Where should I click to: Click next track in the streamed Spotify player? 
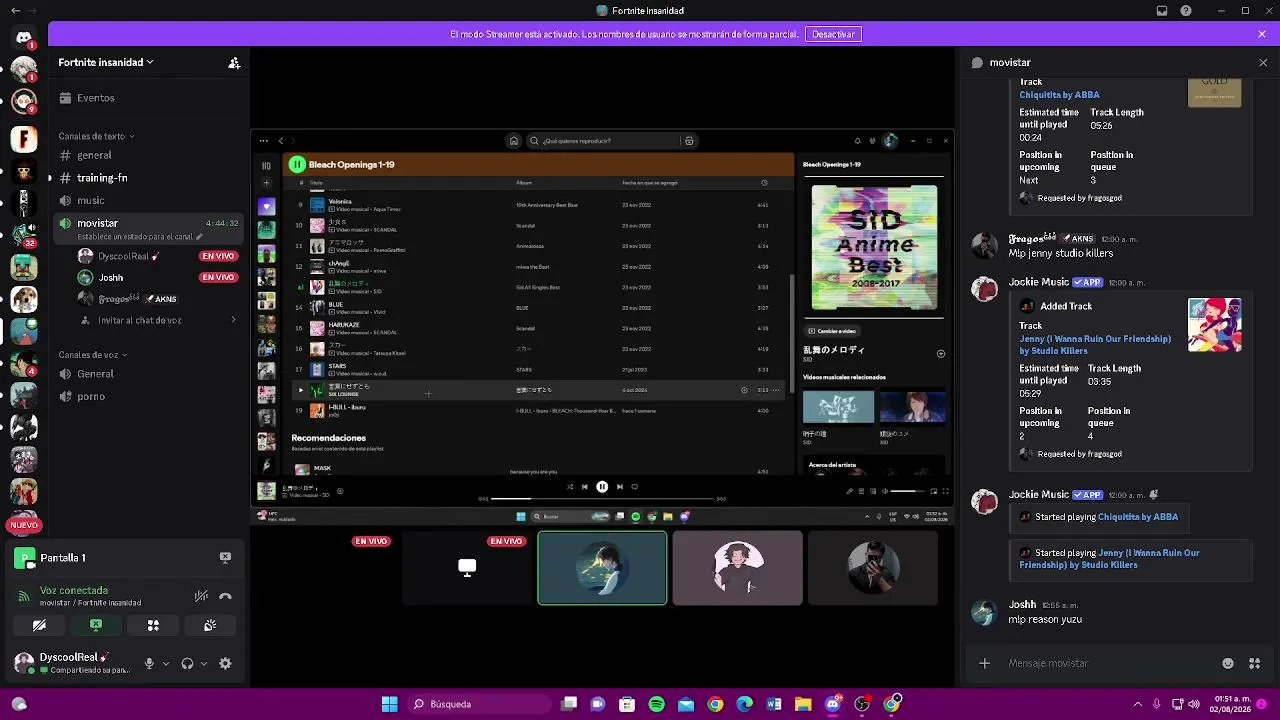619,487
